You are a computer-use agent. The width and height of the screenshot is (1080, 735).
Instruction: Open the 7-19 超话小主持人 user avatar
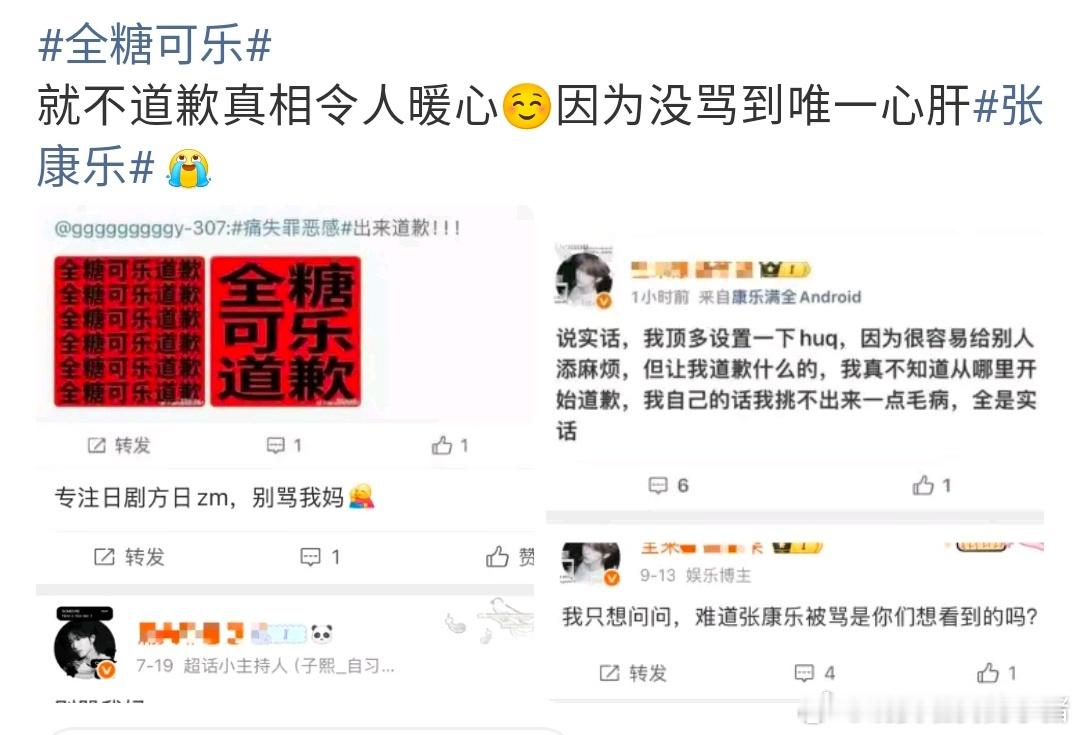85,644
